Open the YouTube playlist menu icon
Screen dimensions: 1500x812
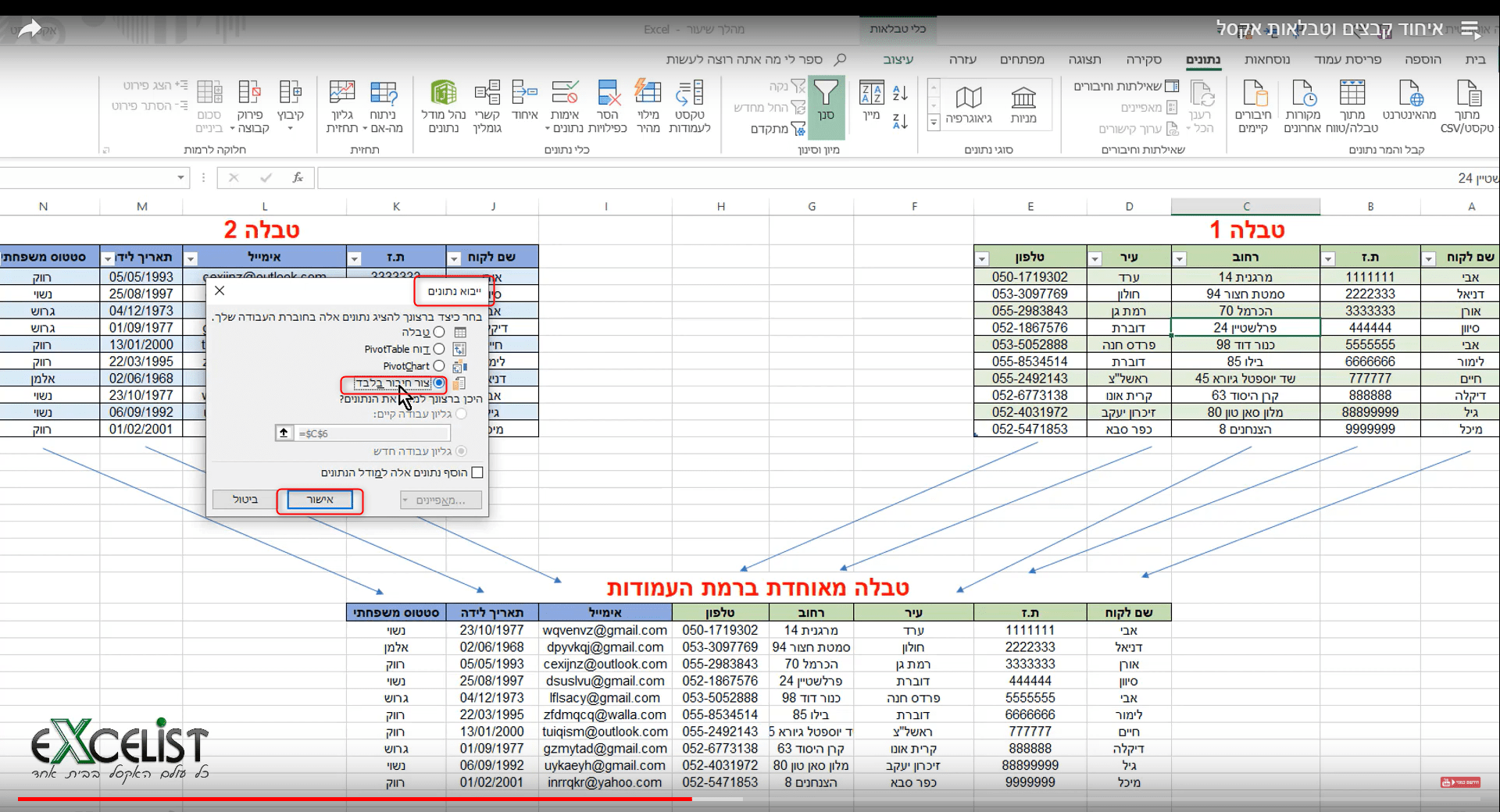point(1470,30)
